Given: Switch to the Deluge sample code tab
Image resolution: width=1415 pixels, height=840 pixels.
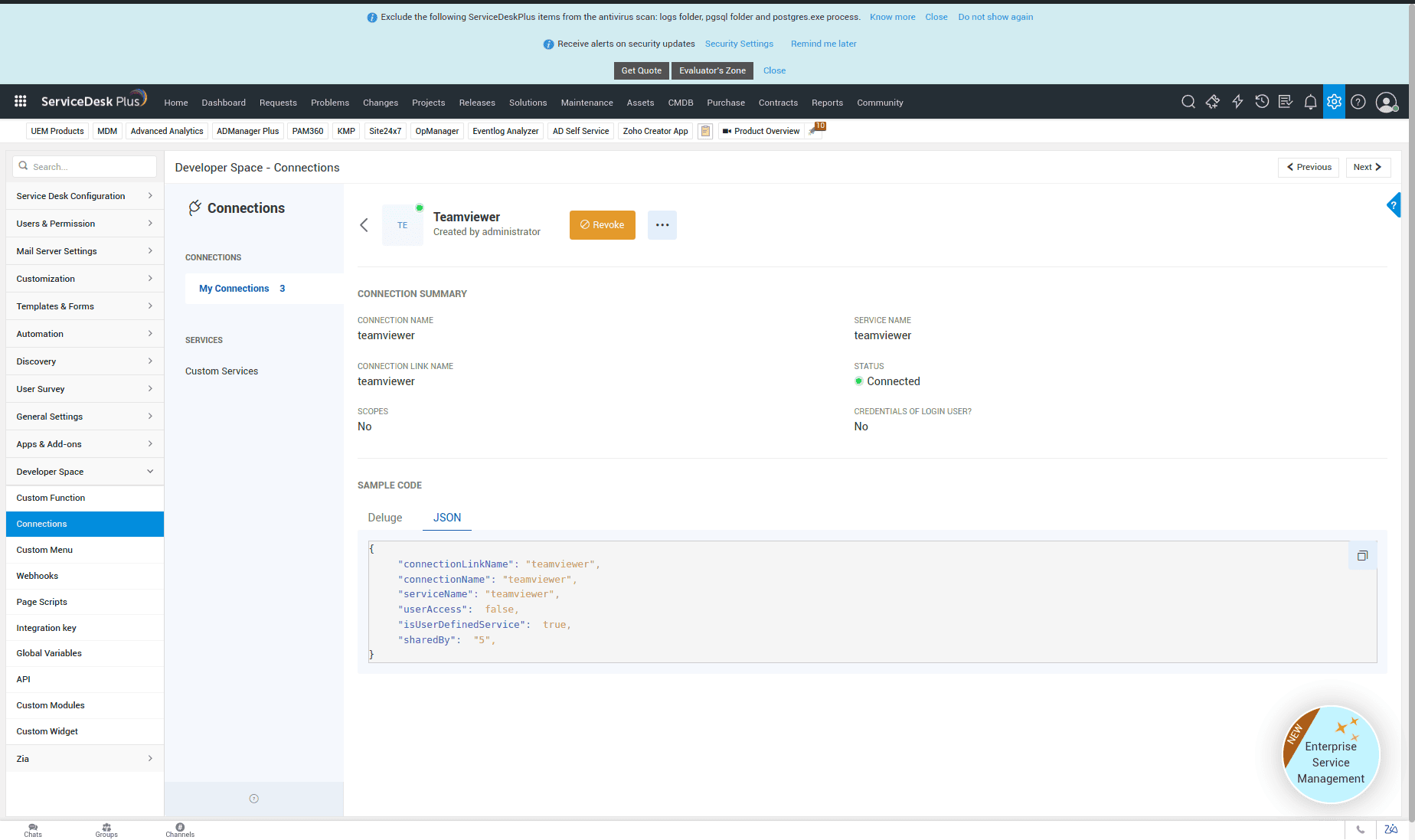Looking at the screenshot, I should [x=384, y=518].
